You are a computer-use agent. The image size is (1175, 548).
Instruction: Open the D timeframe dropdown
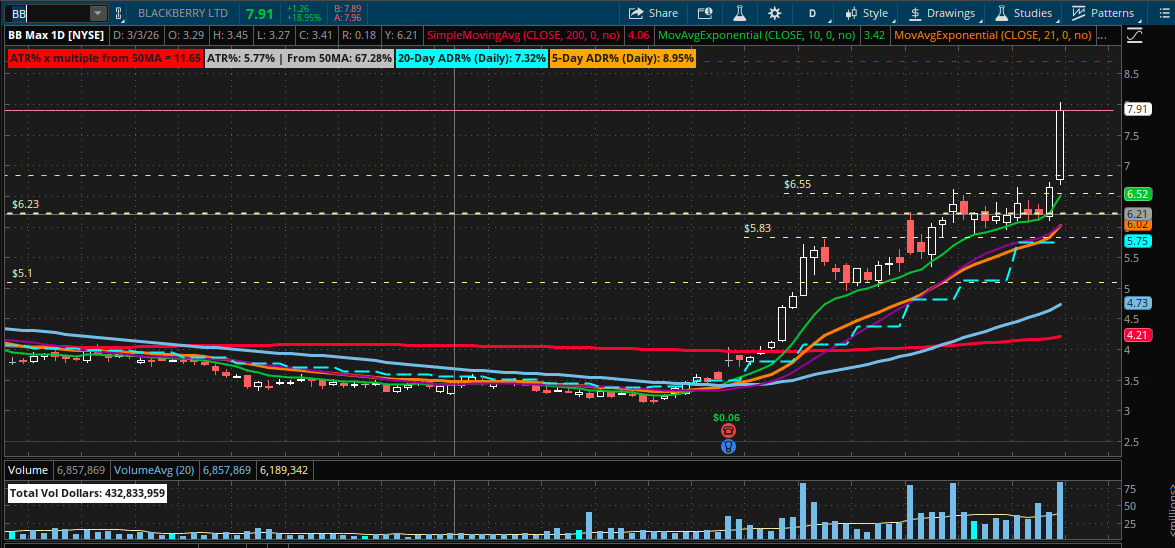click(x=812, y=13)
